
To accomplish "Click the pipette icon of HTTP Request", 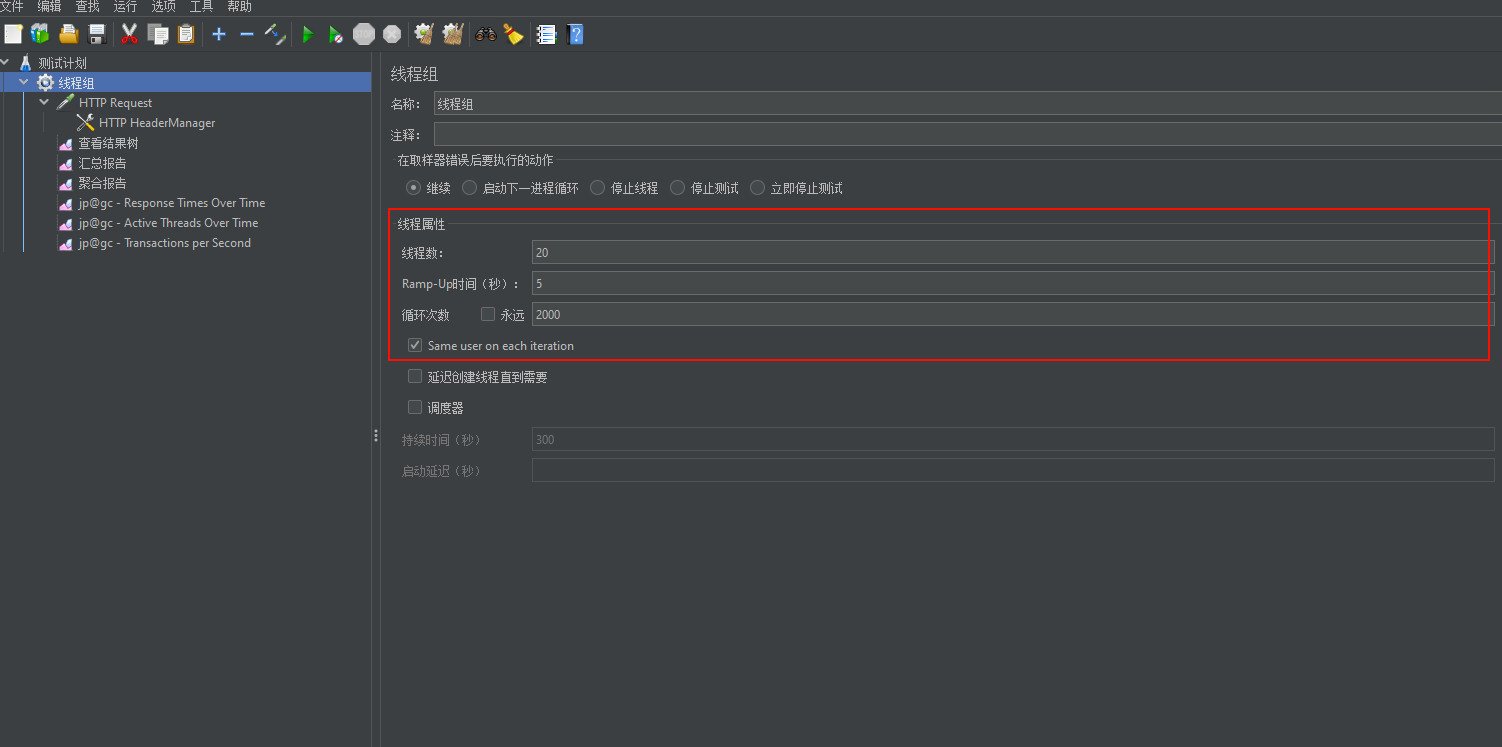I will (x=65, y=103).
